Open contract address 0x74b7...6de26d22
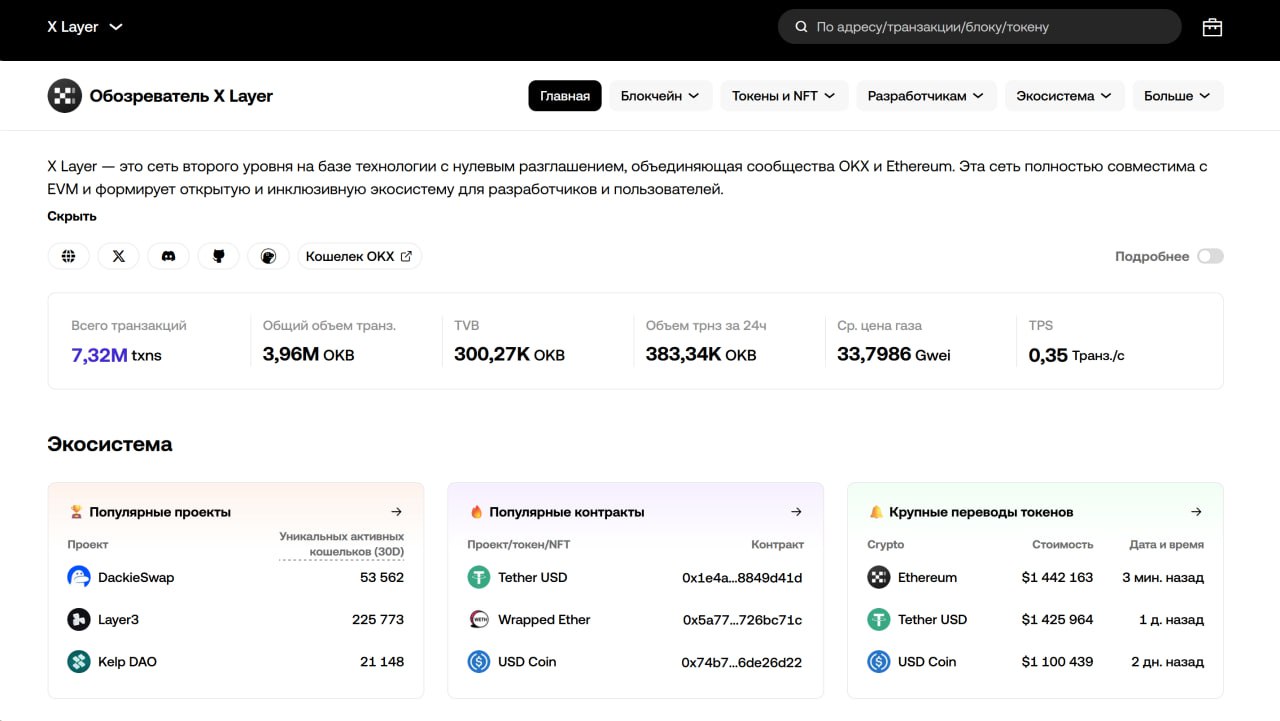Image resolution: width=1280 pixels, height=721 pixels. (x=742, y=661)
